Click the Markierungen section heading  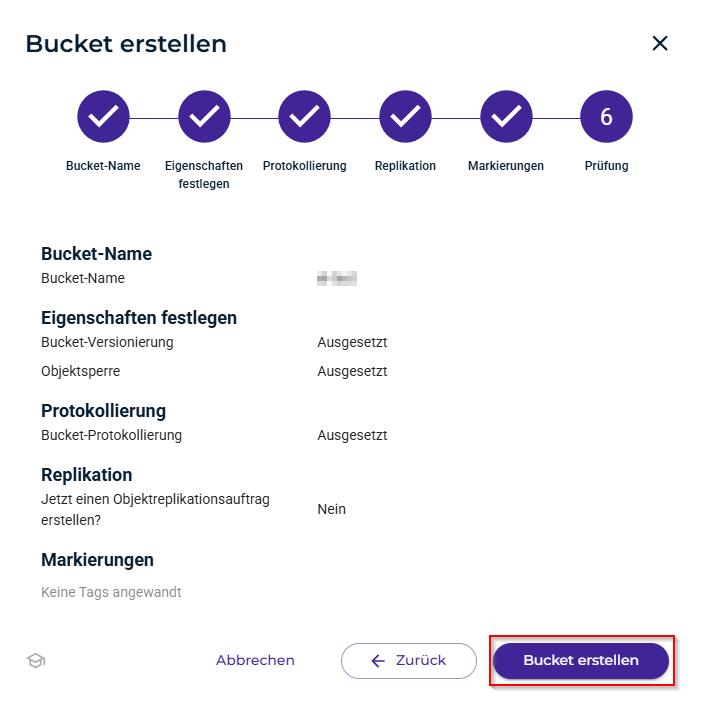click(x=97, y=560)
